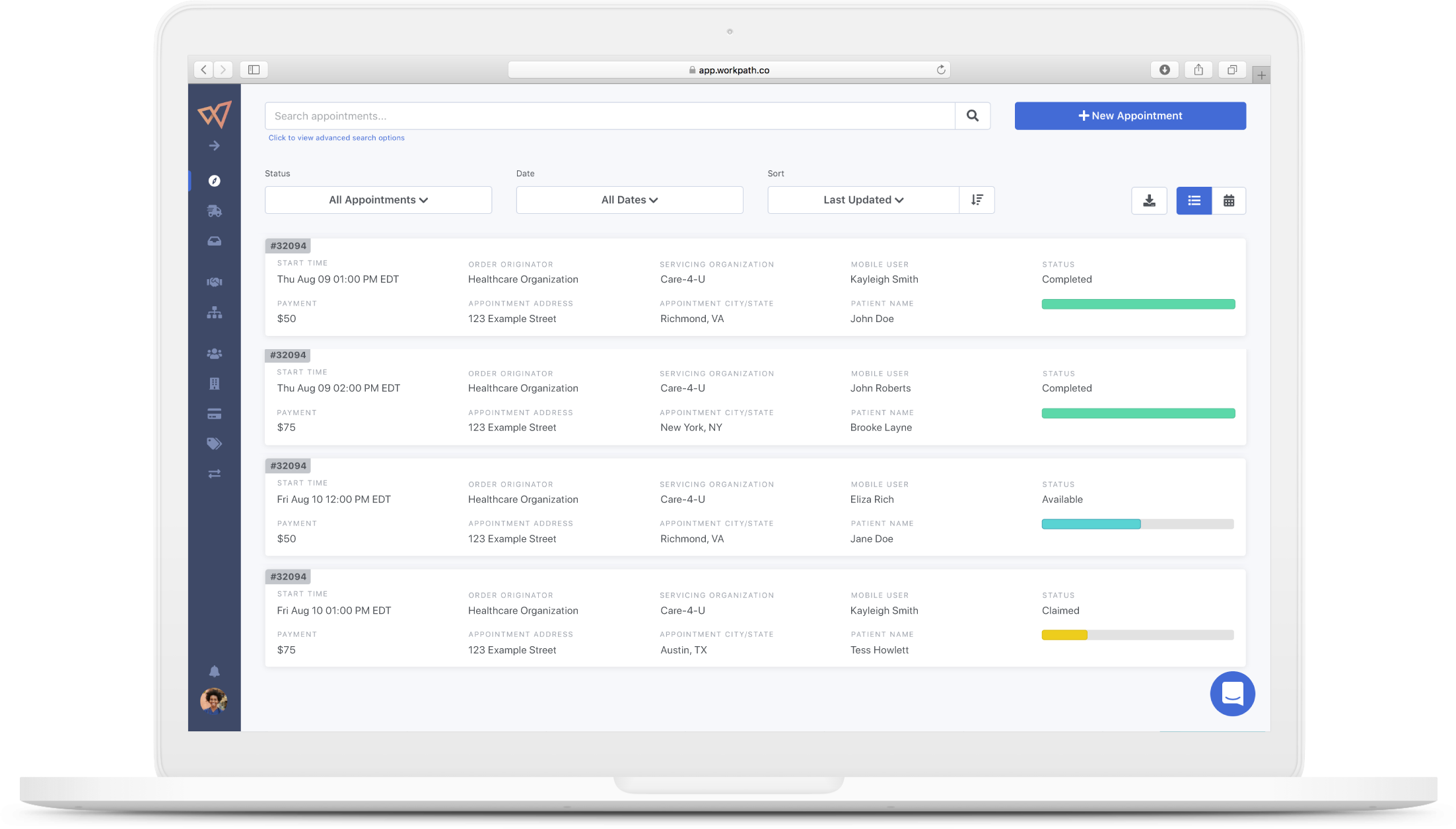Switch to list view
Viewport: 1456px width, 829px height.
(x=1193, y=201)
